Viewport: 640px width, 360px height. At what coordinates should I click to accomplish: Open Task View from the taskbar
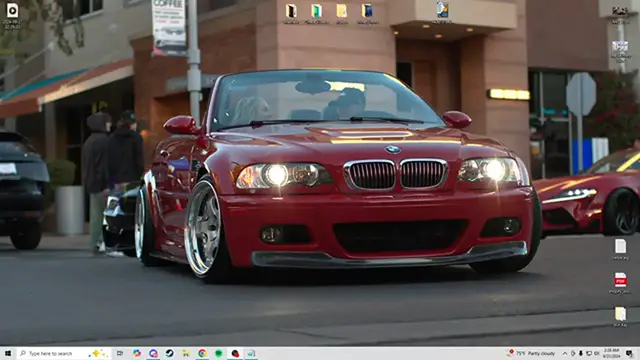[x=120, y=353]
